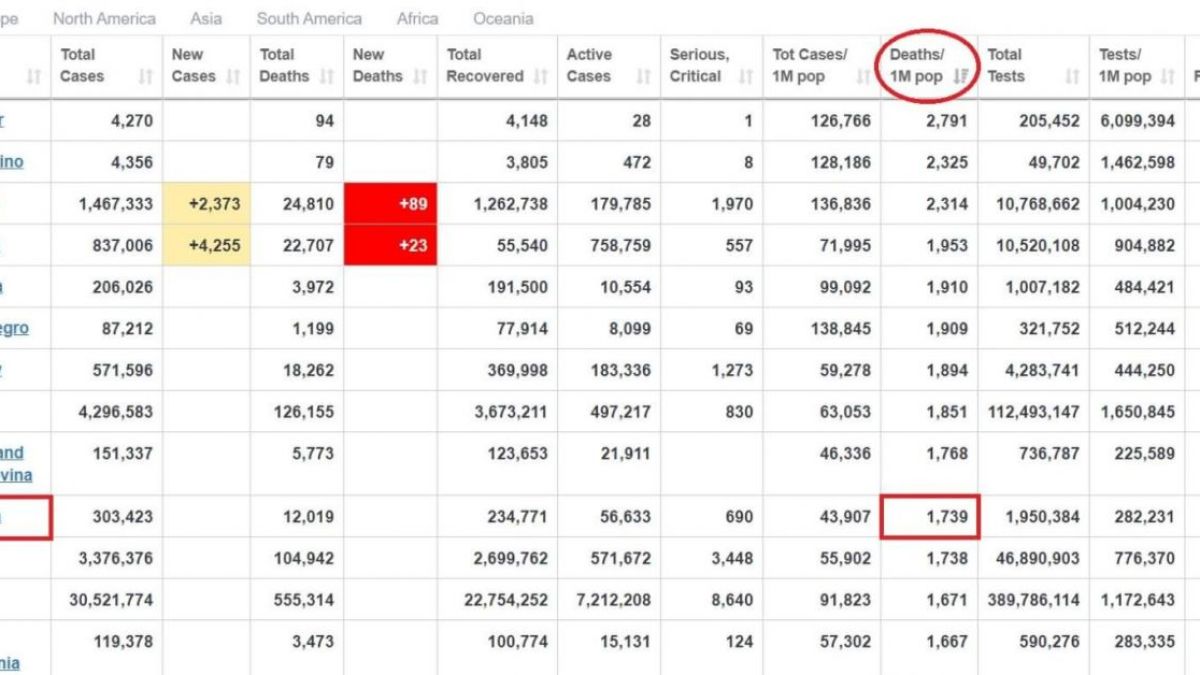
Task: Click the Tests/1M pop header label
Action: [x=1125, y=65]
